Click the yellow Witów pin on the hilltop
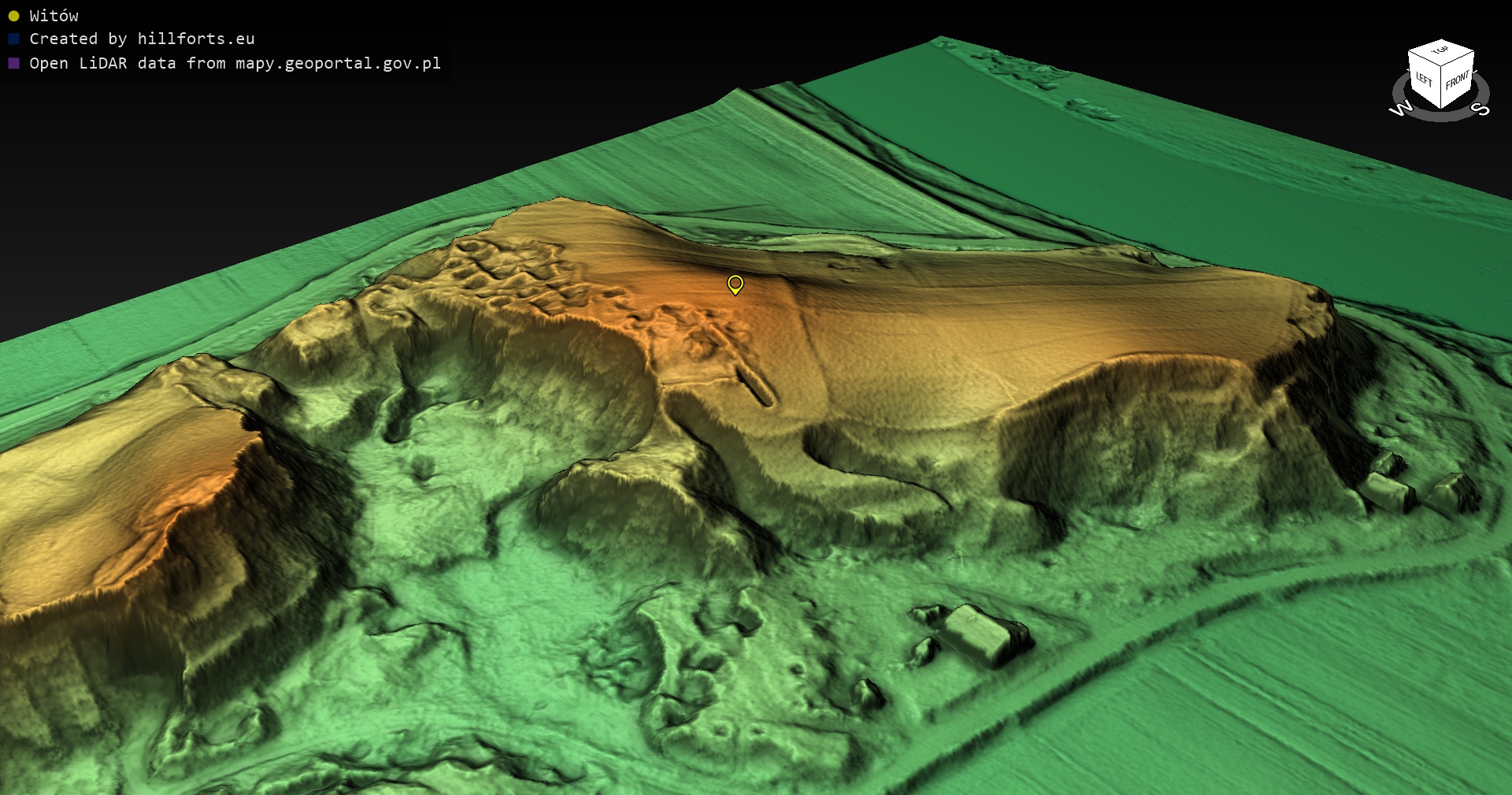This screenshot has width=1512, height=795. pos(735,284)
